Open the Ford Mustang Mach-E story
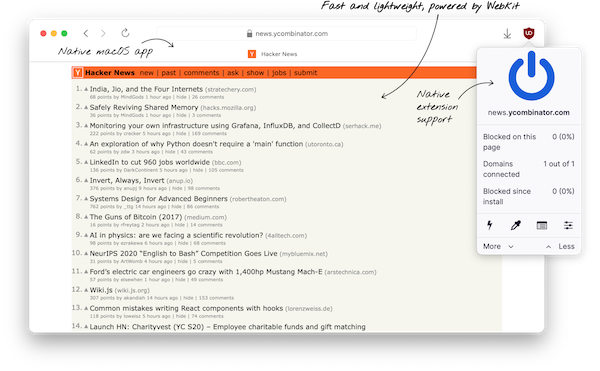The height and width of the screenshot is (371, 600). (206, 272)
